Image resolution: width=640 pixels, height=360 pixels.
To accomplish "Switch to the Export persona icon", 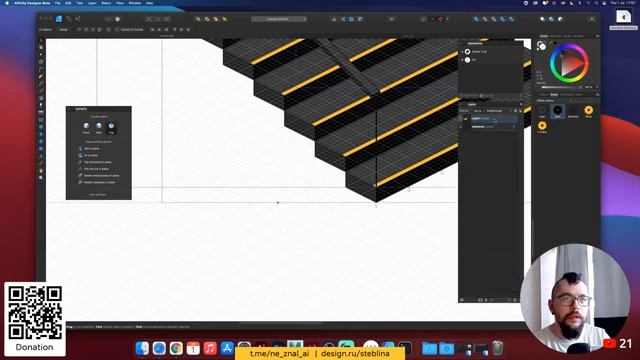I will coord(78,19).
